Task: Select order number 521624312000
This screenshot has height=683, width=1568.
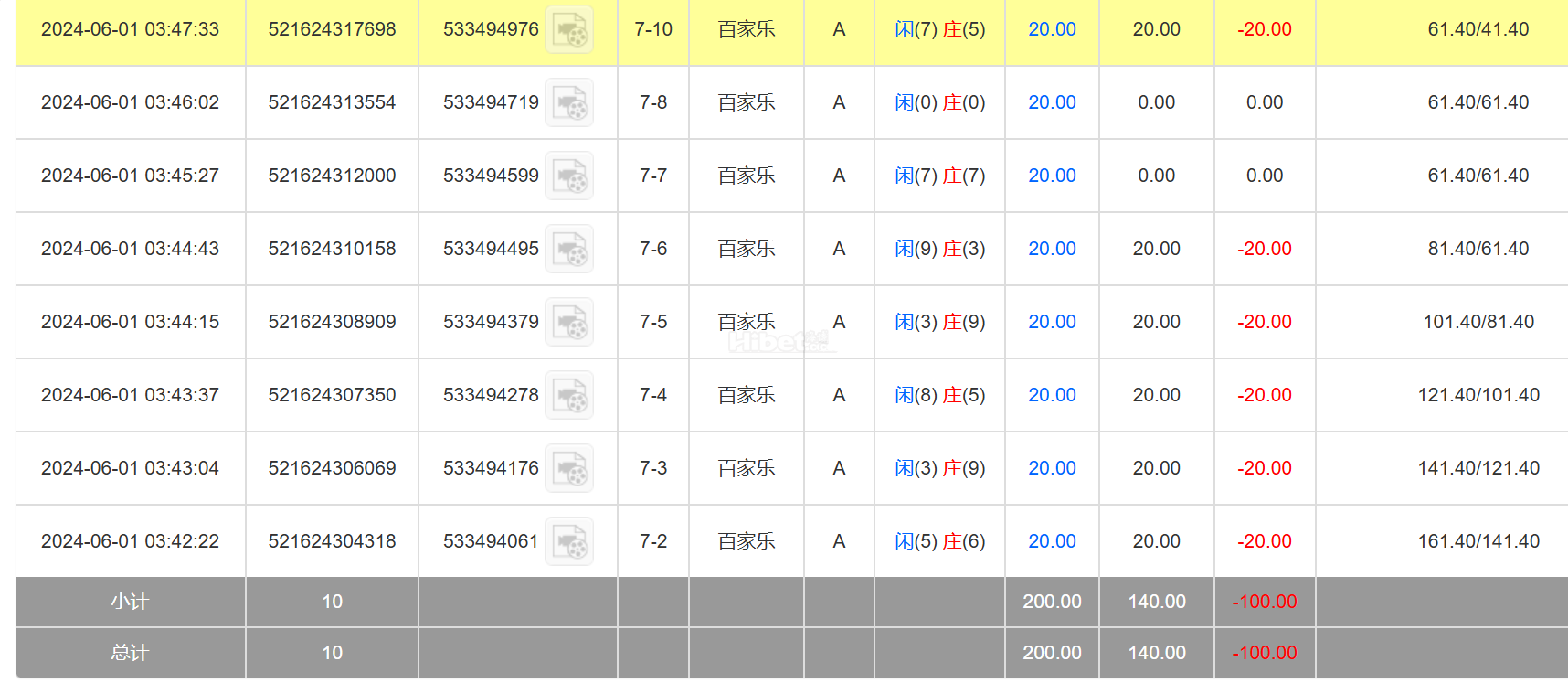Action: tap(332, 176)
